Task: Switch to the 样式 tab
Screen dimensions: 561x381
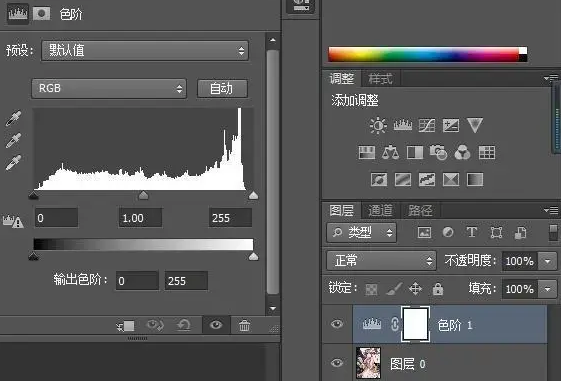Action: pos(380,78)
